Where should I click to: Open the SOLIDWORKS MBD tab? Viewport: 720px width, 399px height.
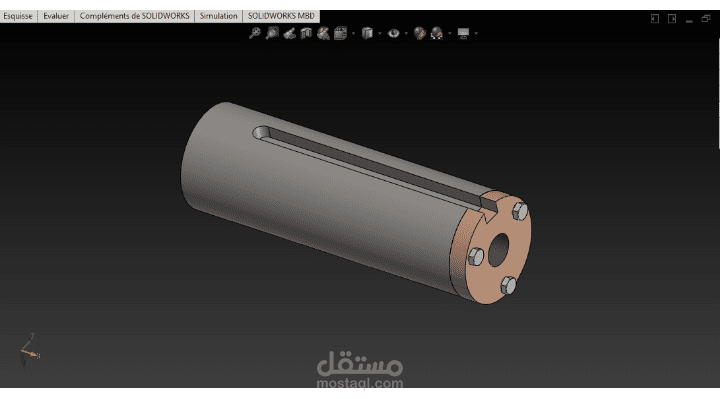click(x=281, y=16)
